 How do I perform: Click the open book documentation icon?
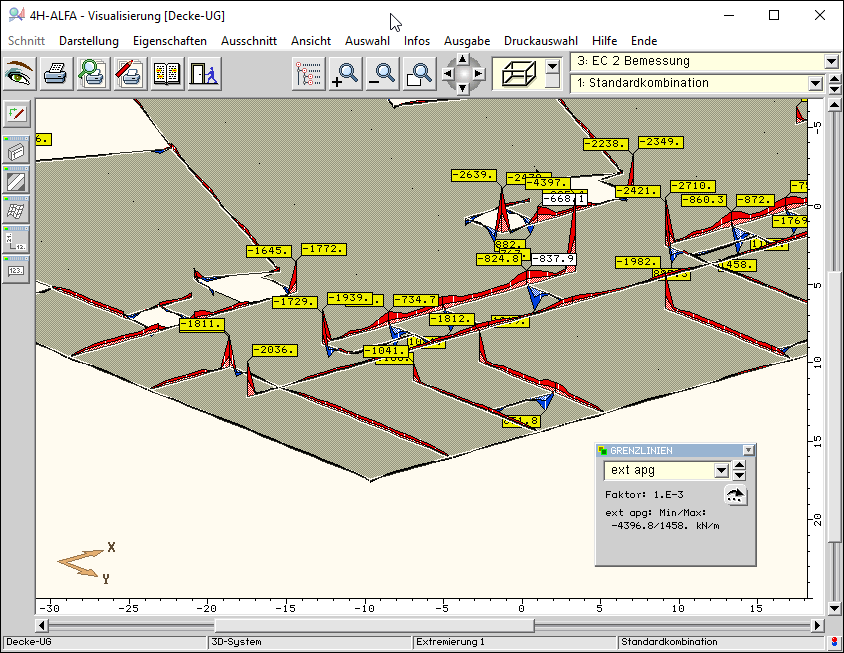point(165,74)
